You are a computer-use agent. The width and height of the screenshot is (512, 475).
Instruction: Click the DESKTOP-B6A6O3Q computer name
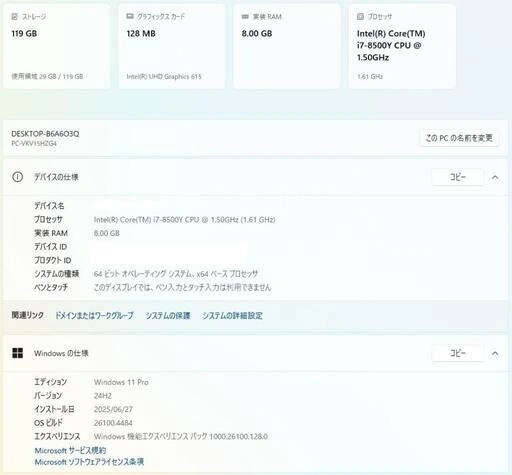click(x=45, y=134)
